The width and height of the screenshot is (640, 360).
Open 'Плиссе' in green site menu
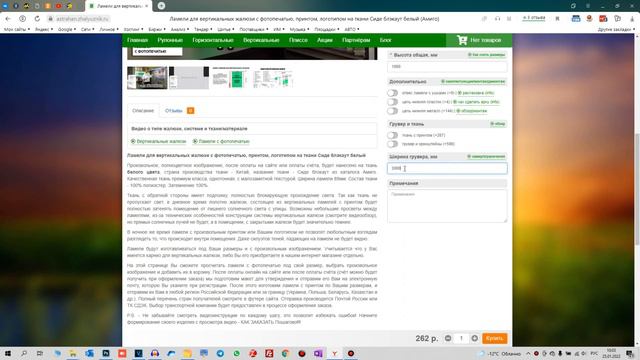point(298,40)
